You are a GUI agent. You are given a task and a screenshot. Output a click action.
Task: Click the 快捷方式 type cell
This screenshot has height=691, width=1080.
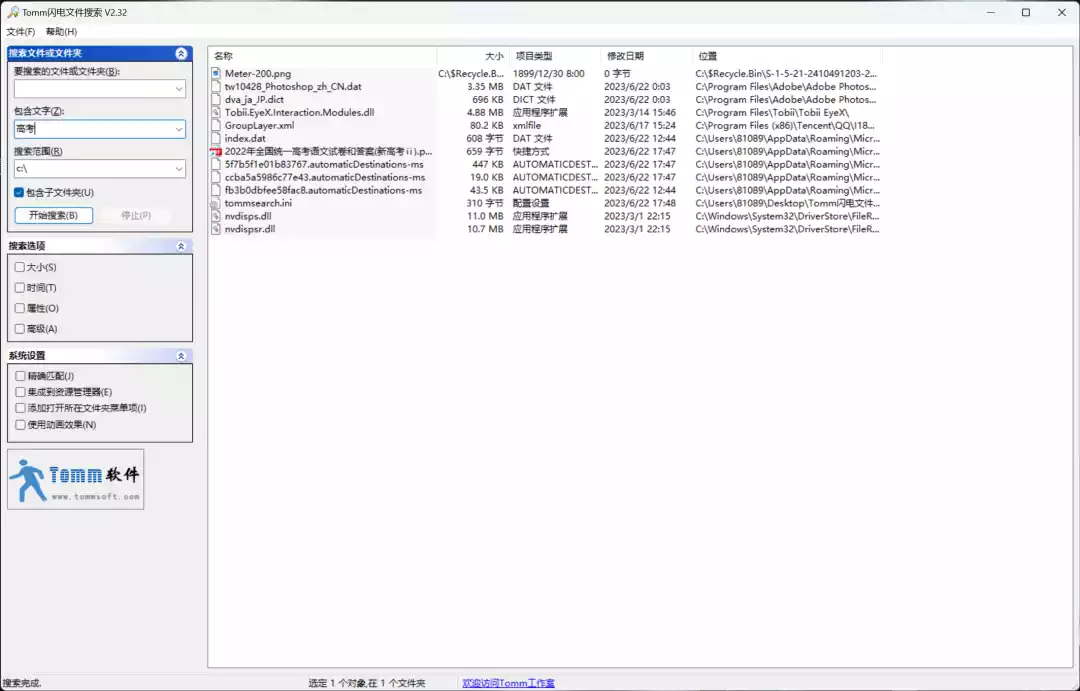(531, 152)
